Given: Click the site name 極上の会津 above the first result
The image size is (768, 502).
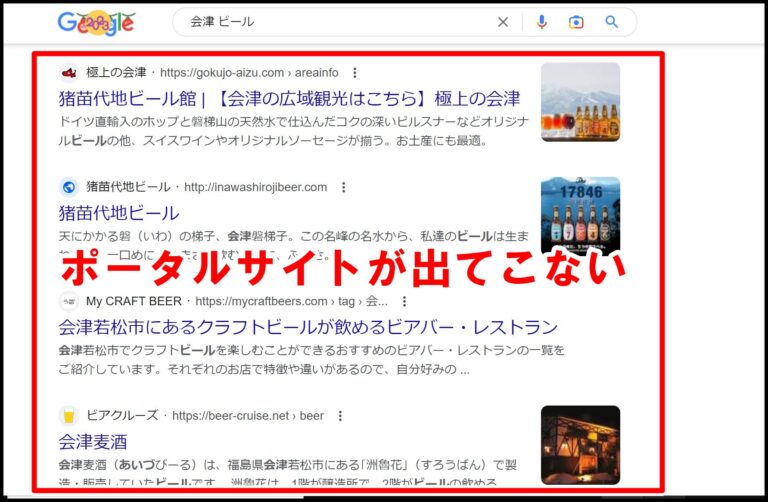Looking at the screenshot, I should pos(116,72).
